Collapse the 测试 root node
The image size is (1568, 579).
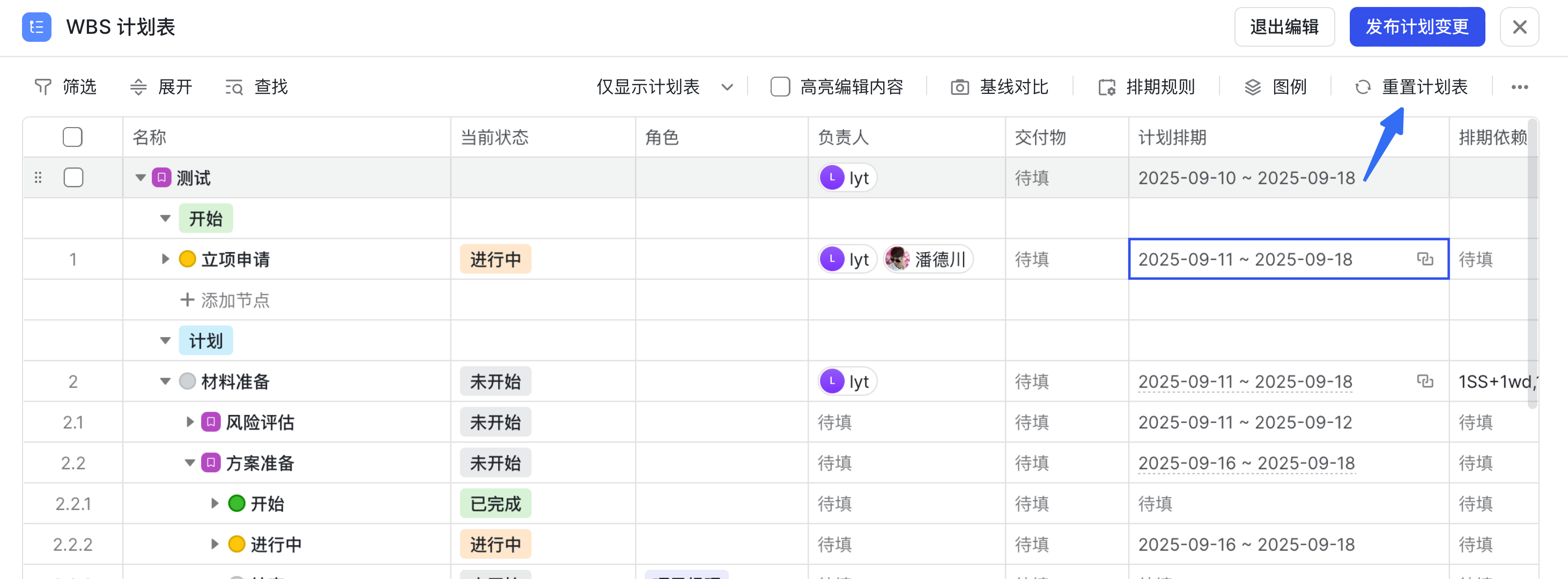(140, 178)
